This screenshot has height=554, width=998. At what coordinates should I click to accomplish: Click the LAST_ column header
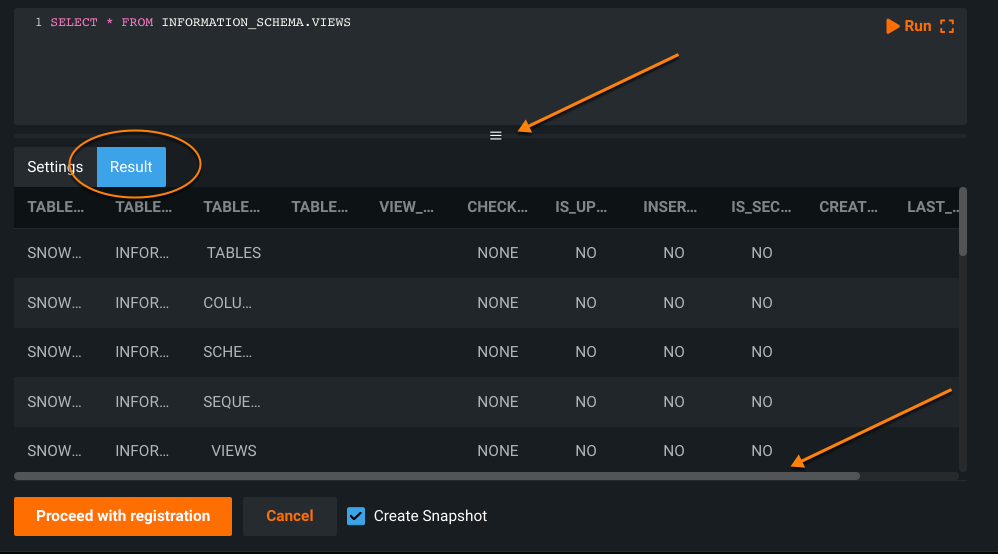[925, 207]
